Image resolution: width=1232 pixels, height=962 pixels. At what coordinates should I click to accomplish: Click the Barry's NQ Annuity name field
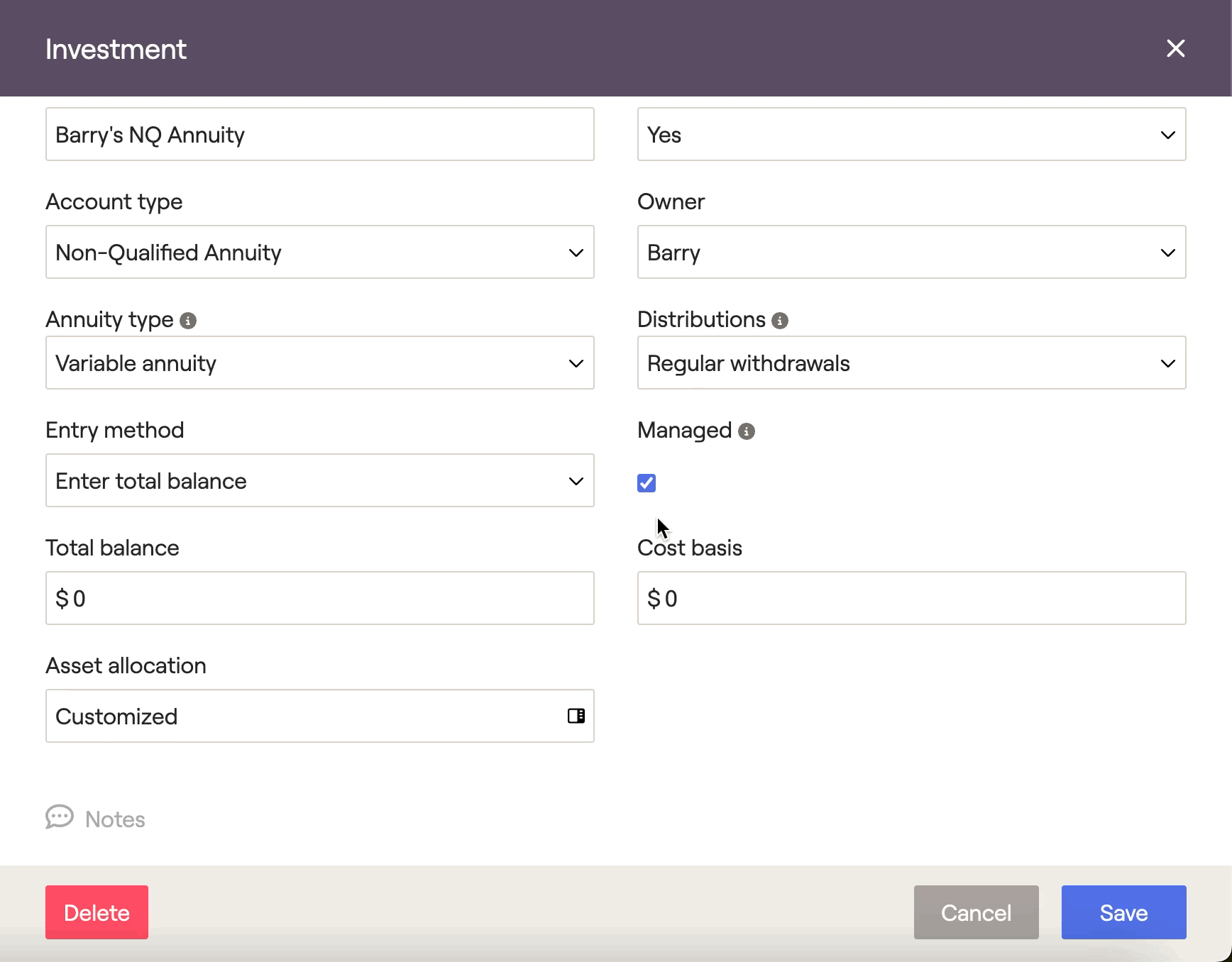click(x=319, y=135)
